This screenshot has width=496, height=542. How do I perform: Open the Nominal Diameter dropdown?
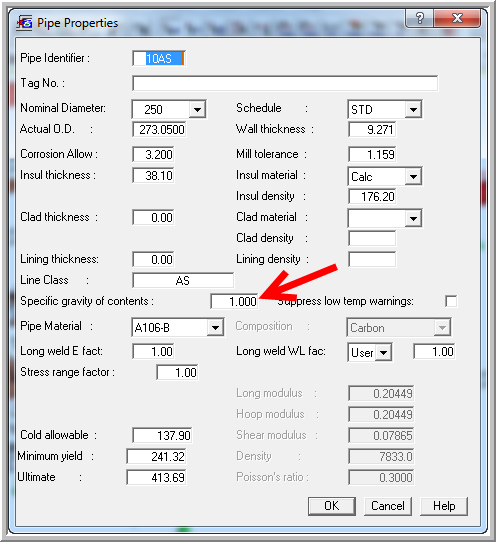(197, 110)
